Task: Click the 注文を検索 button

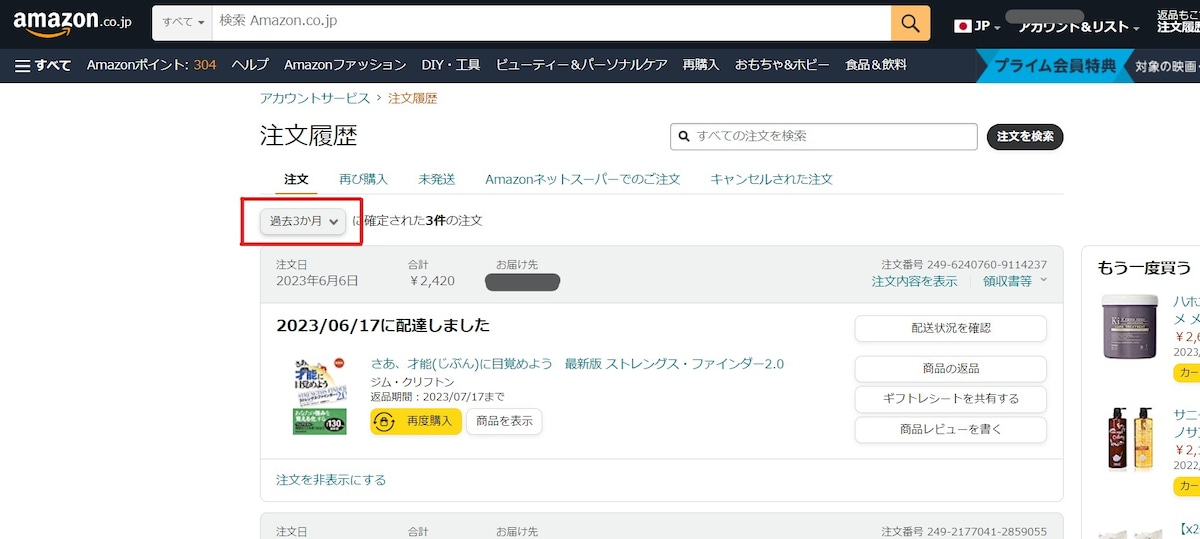Action: [1025, 136]
